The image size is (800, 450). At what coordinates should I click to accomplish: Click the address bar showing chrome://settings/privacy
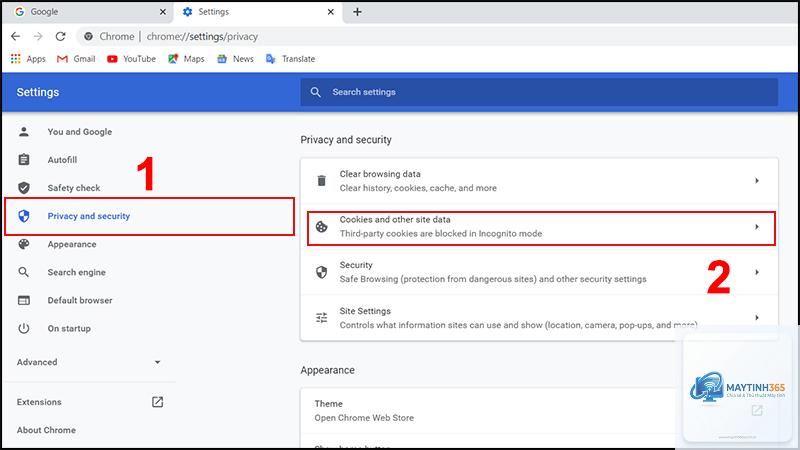(x=202, y=36)
